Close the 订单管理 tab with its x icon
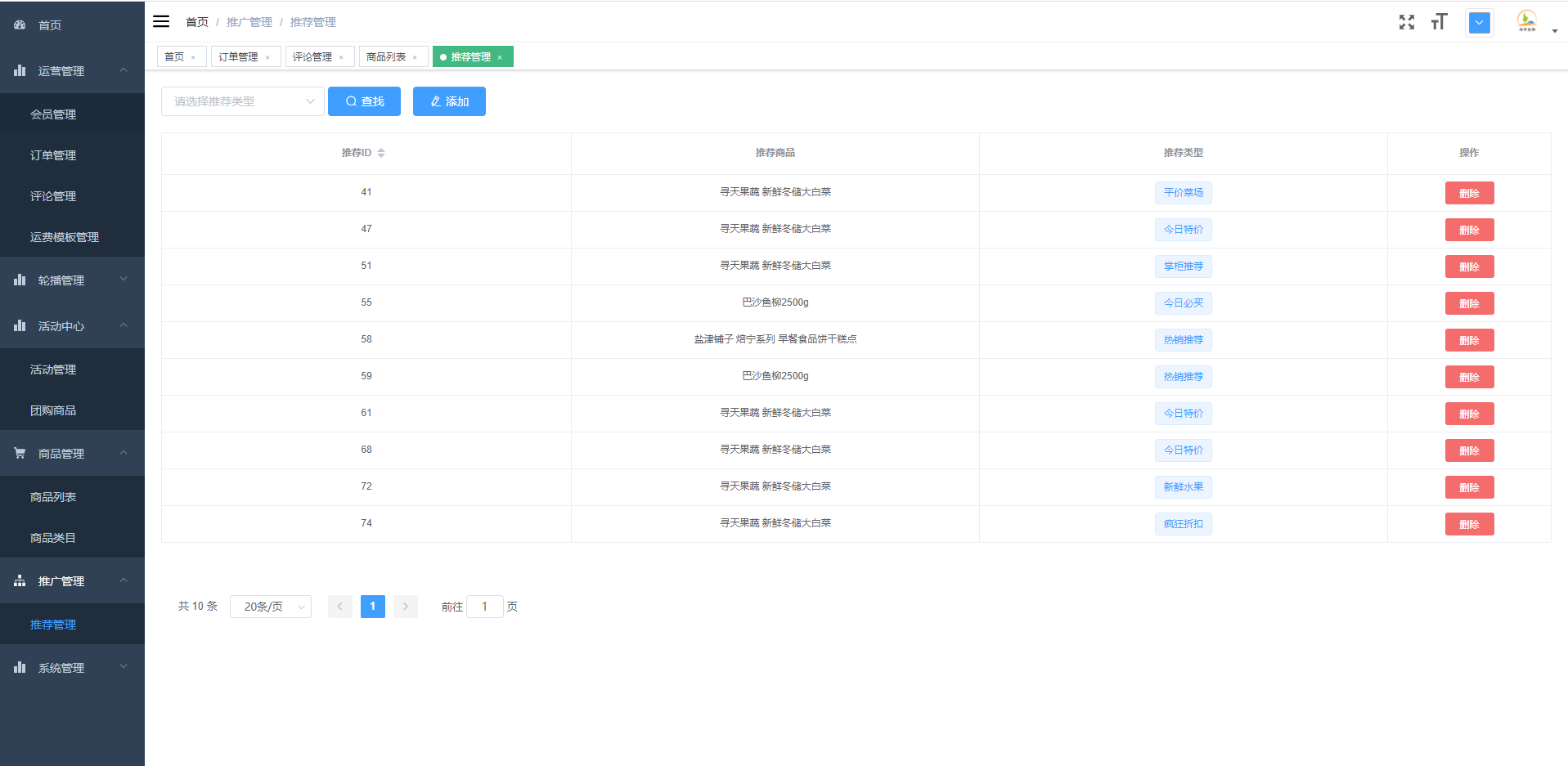The image size is (1568, 766). pyautogui.click(x=267, y=57)
